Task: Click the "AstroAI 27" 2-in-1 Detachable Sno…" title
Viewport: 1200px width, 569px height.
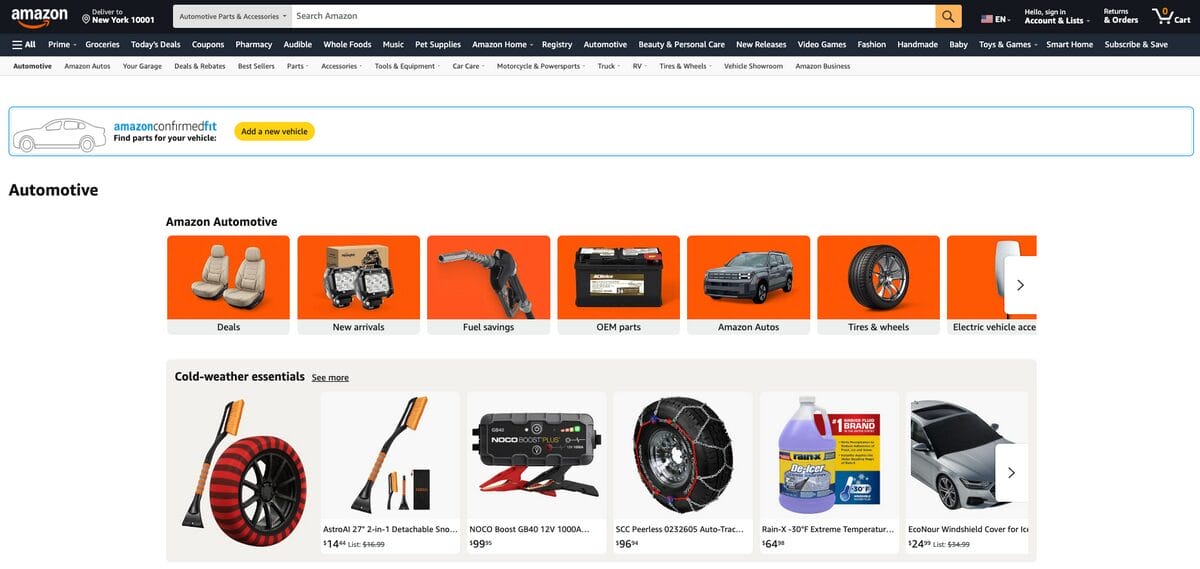Action: [x=390, y=529]
